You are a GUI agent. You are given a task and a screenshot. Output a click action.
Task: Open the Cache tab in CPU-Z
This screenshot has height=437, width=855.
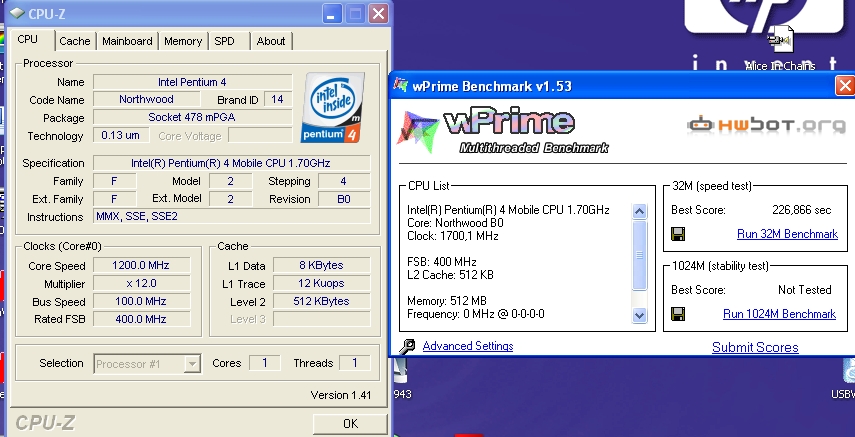75,41
